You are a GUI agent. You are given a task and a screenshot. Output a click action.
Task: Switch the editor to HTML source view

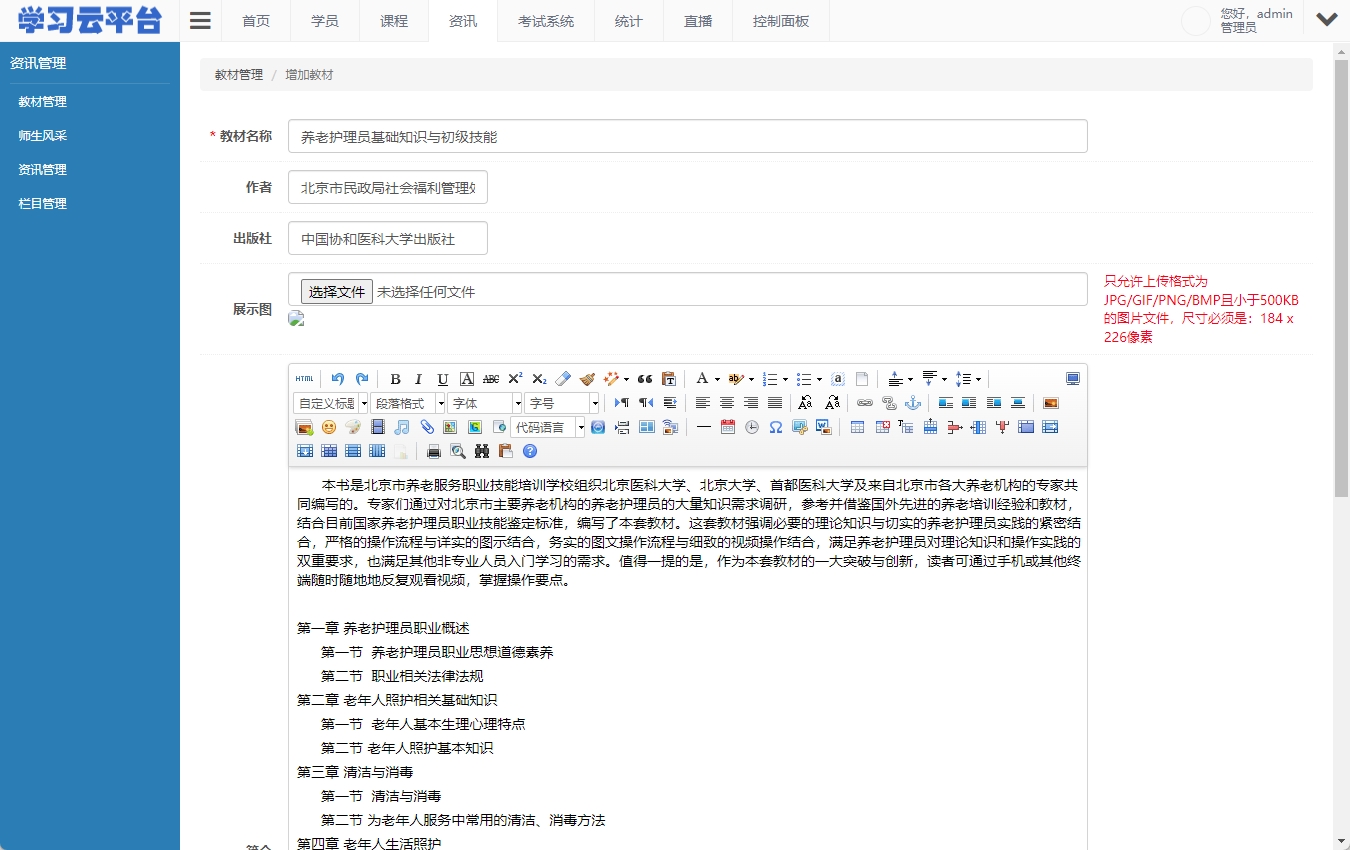click(x=304, y=378)
